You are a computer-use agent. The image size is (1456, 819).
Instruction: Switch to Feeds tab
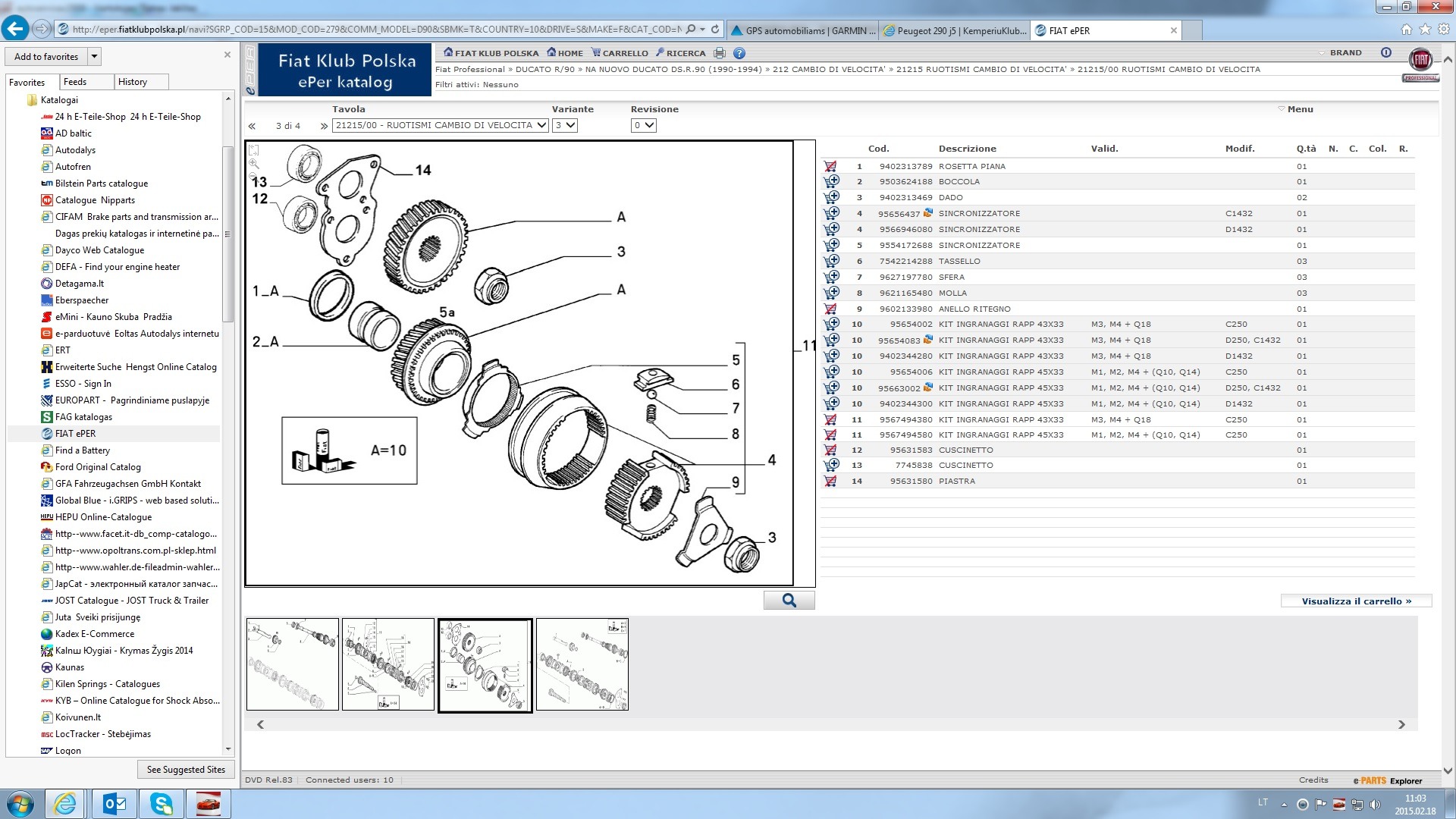85,82
